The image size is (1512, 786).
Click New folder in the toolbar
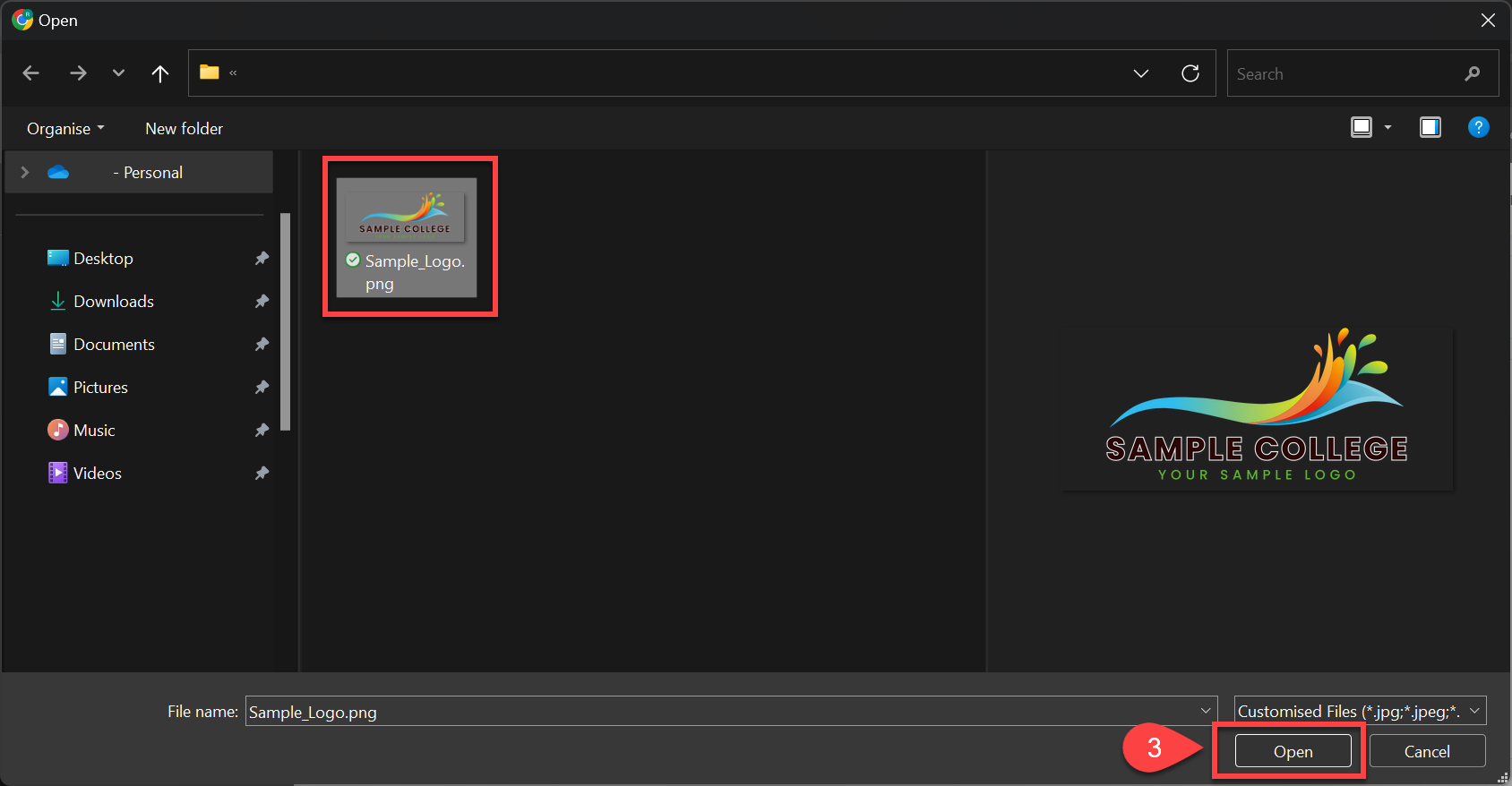(x=184, y=129)
